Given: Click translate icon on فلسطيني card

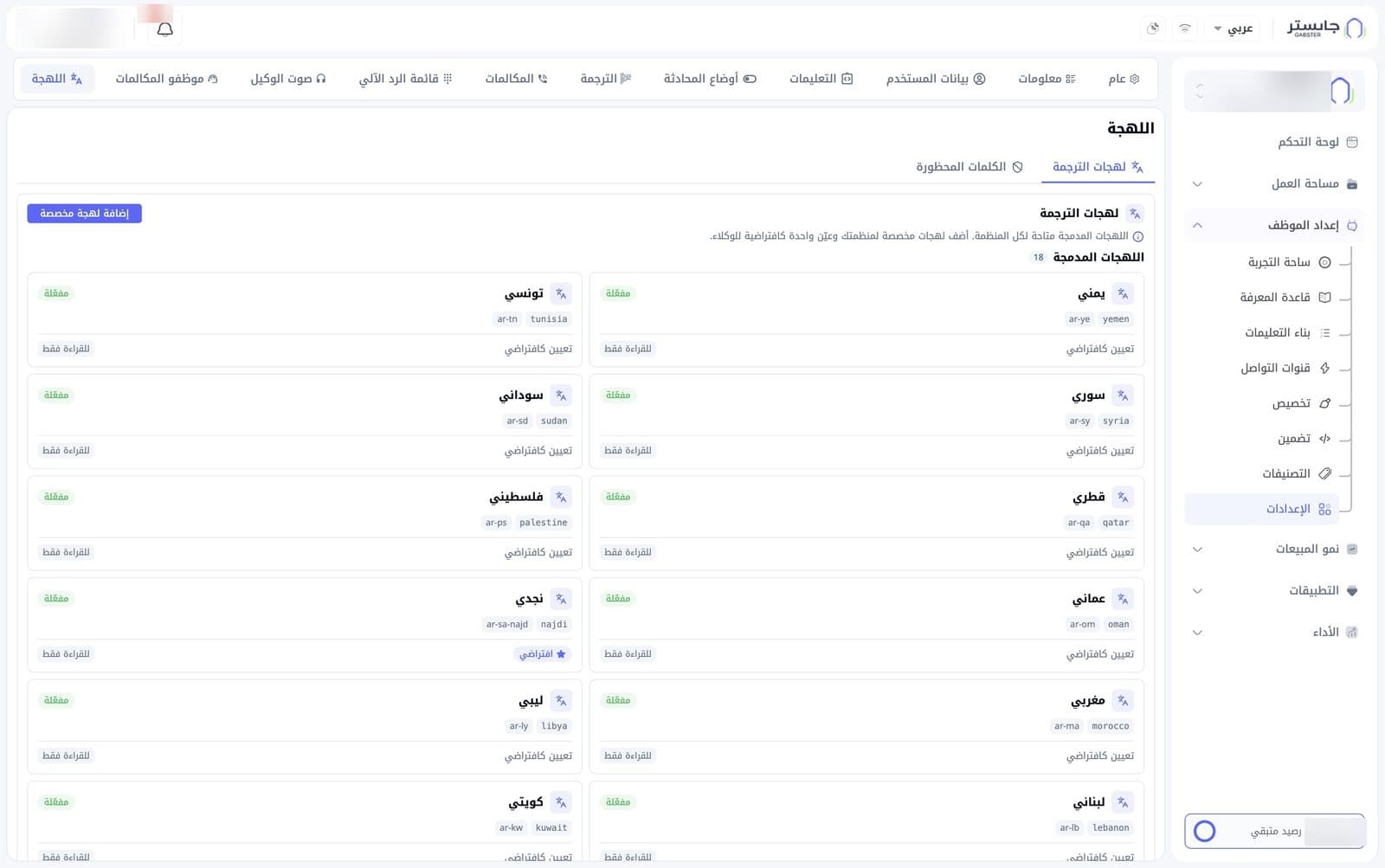Looking at the screenshot, I should (x=561, y=497).
